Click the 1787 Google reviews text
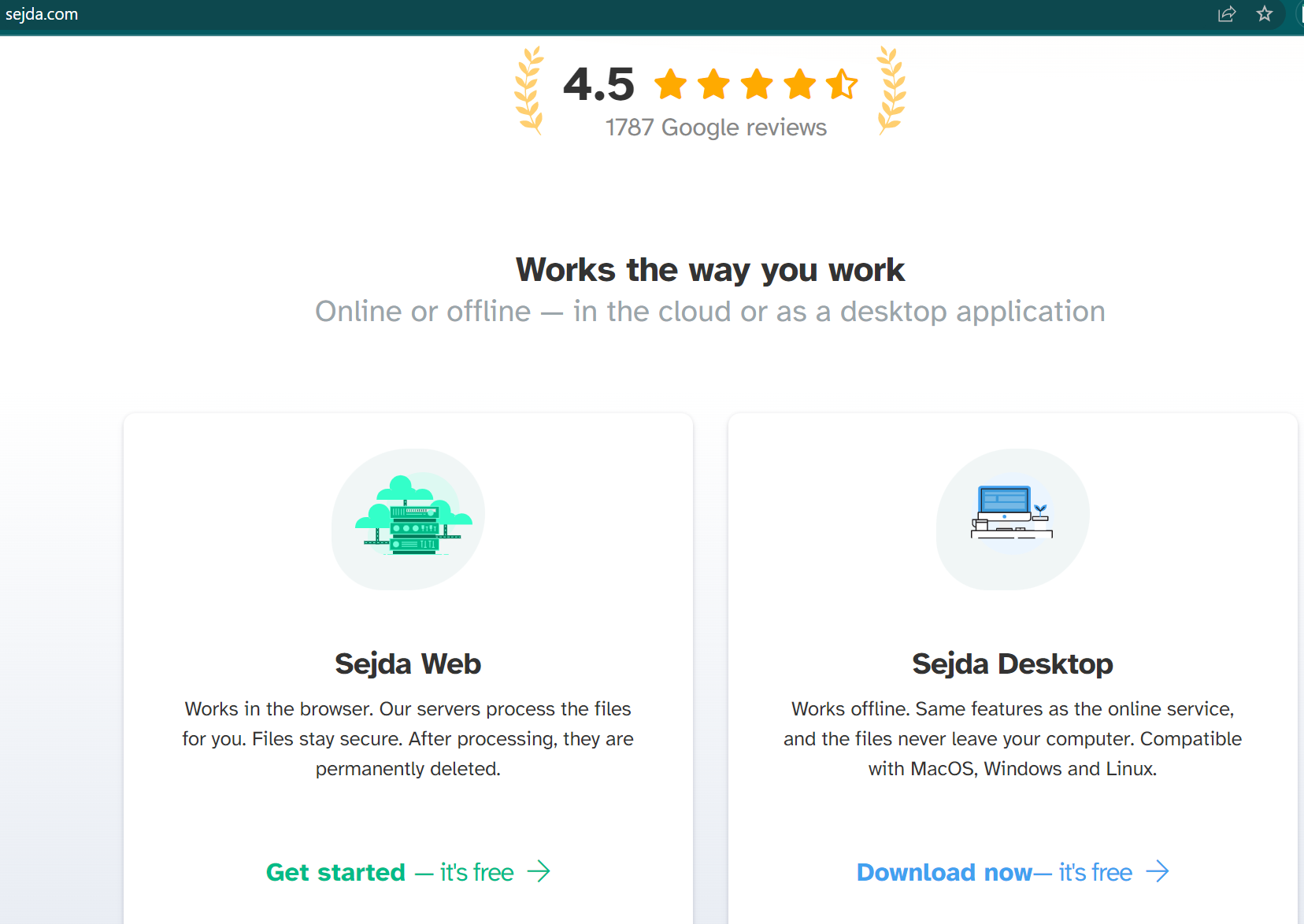This screenshot has width=1304, height=924. [x=716, y=128]
